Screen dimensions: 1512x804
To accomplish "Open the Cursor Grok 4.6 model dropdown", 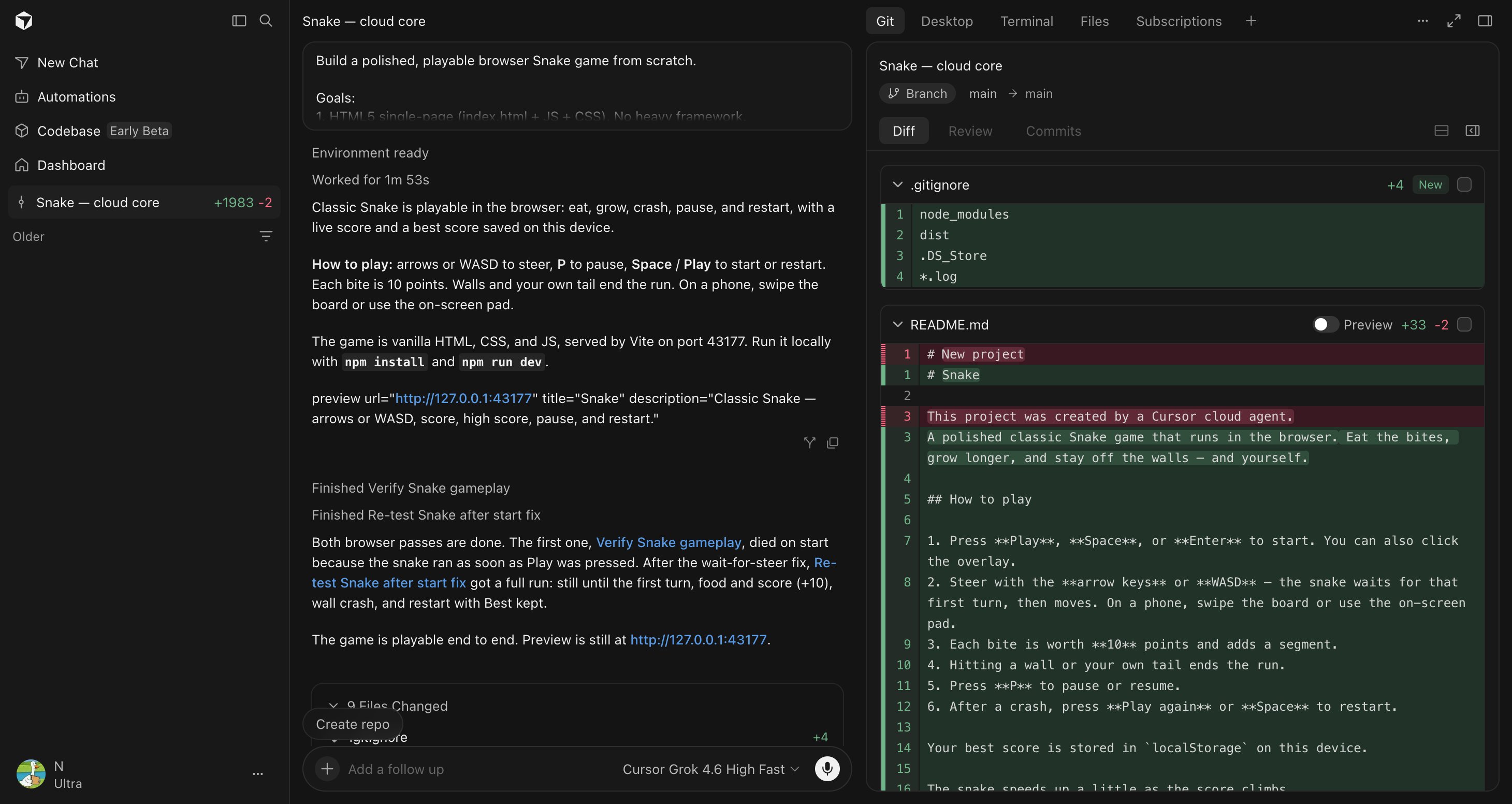I will [x=711, y=769].
